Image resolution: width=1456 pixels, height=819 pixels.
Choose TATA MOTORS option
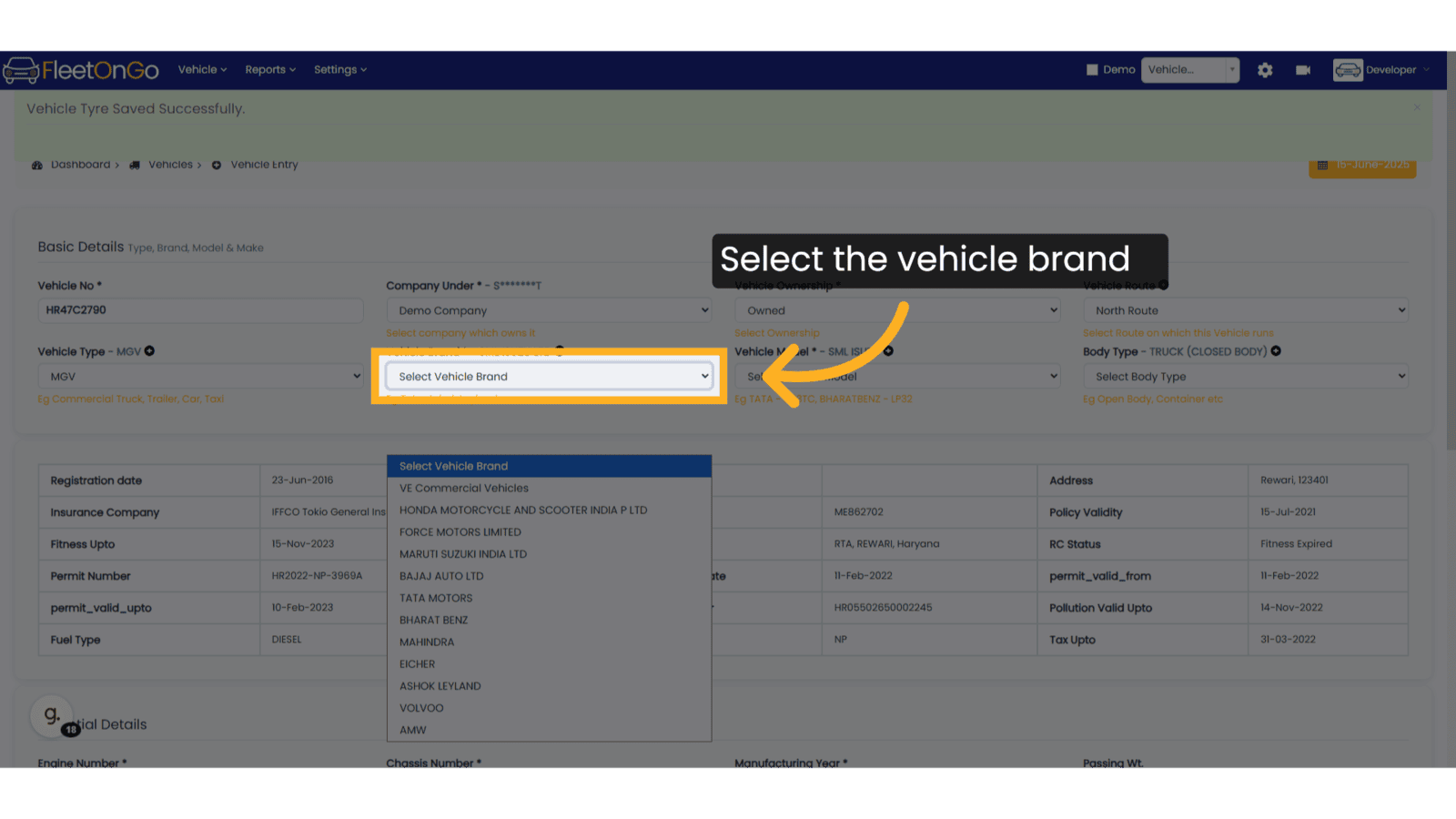tap(550, 598)
